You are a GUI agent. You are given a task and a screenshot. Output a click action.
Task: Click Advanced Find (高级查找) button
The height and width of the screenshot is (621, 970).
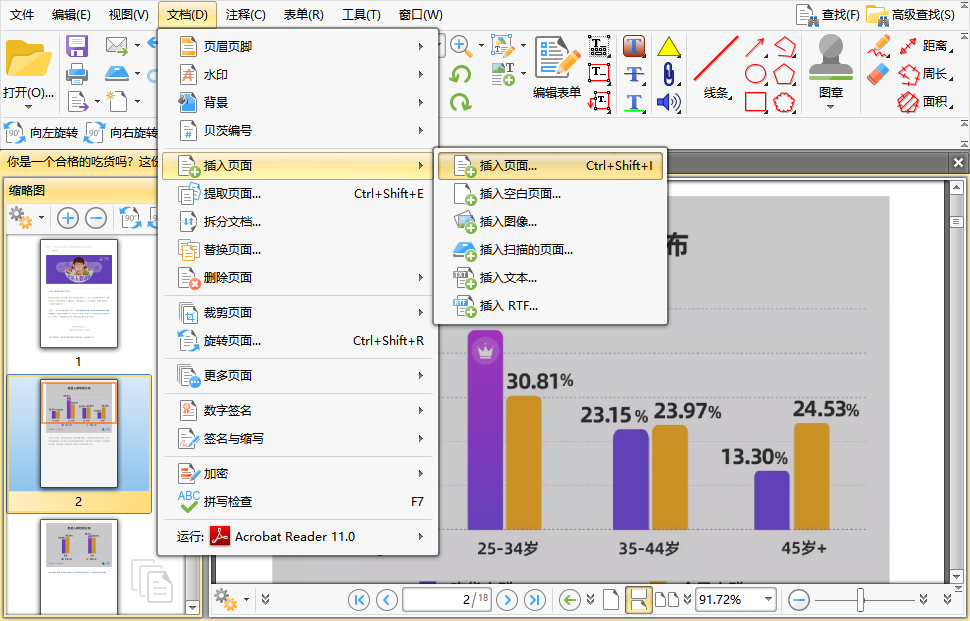[x=911, y=15]
